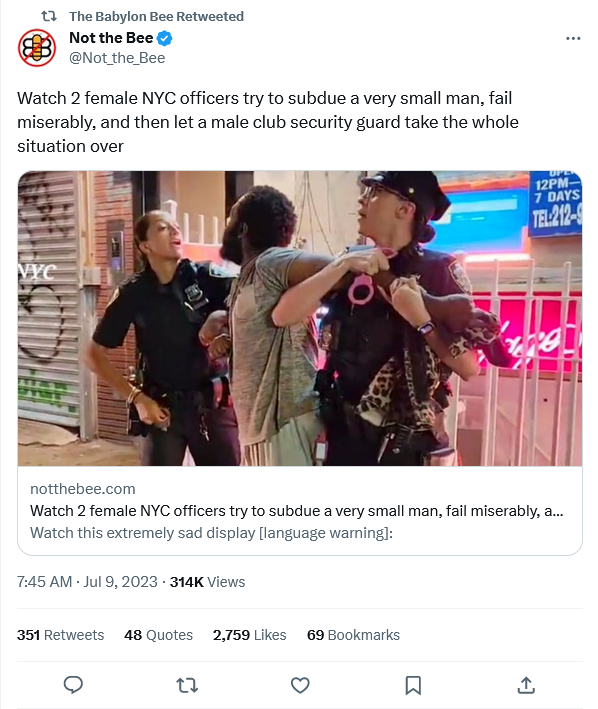598x709 pixels.
Task: Click the small retweeted arrows icon at top
Action: pos(49,16)
